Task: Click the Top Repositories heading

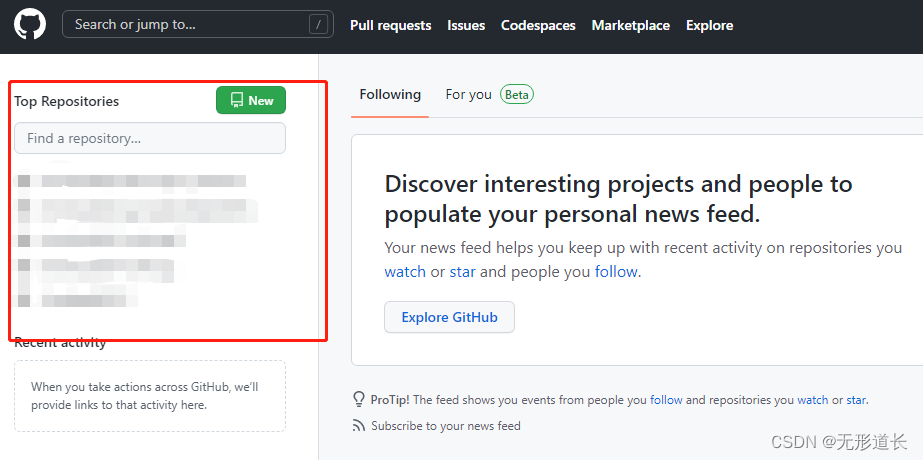Action: (67, 101)
